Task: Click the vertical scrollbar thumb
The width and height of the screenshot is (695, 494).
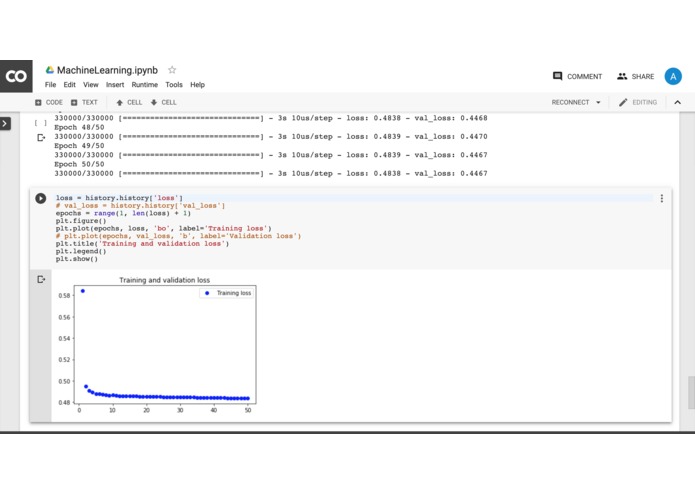Action: [x=691, y=393]
